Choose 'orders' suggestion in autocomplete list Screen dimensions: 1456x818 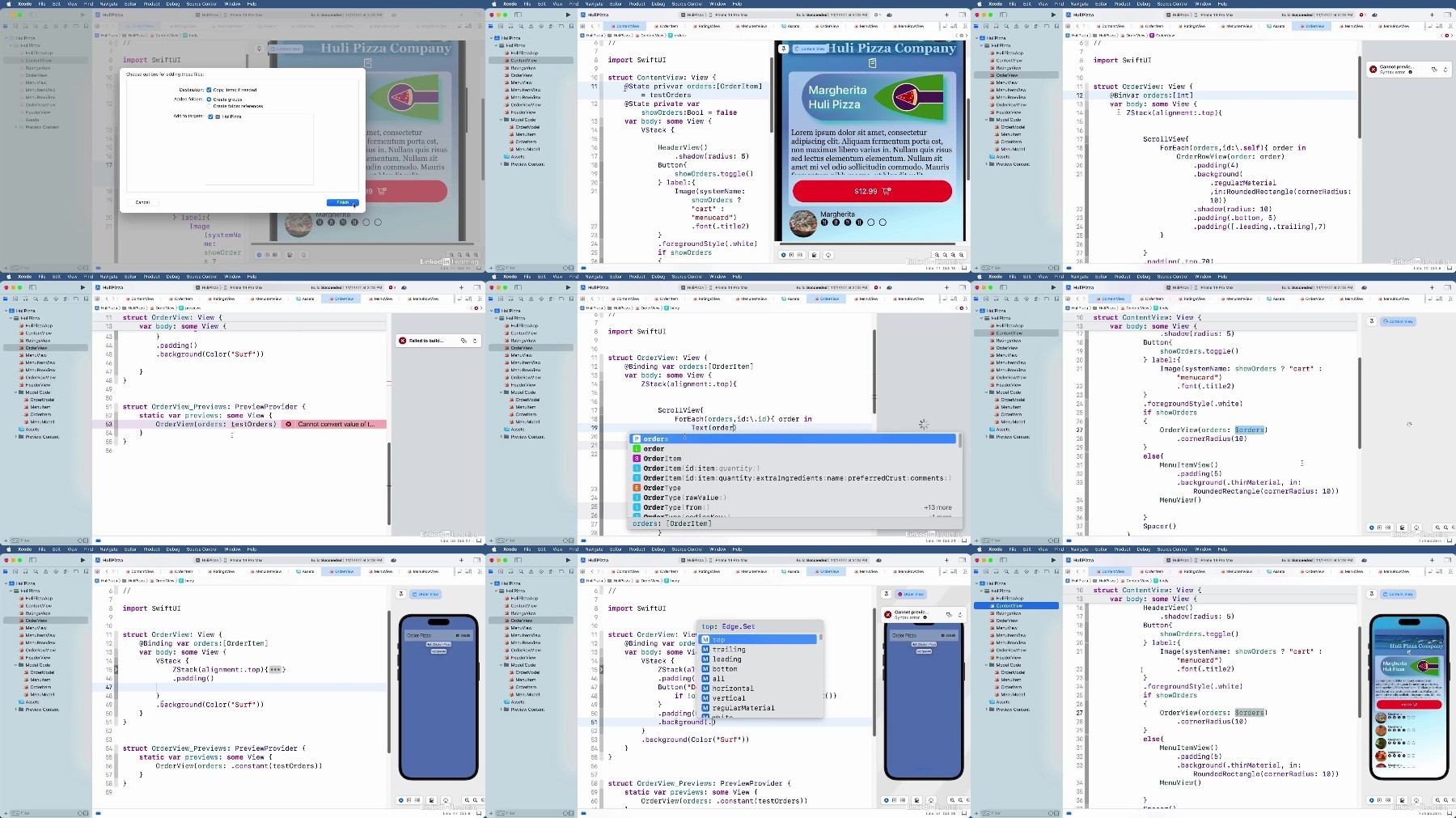[793, 439]
